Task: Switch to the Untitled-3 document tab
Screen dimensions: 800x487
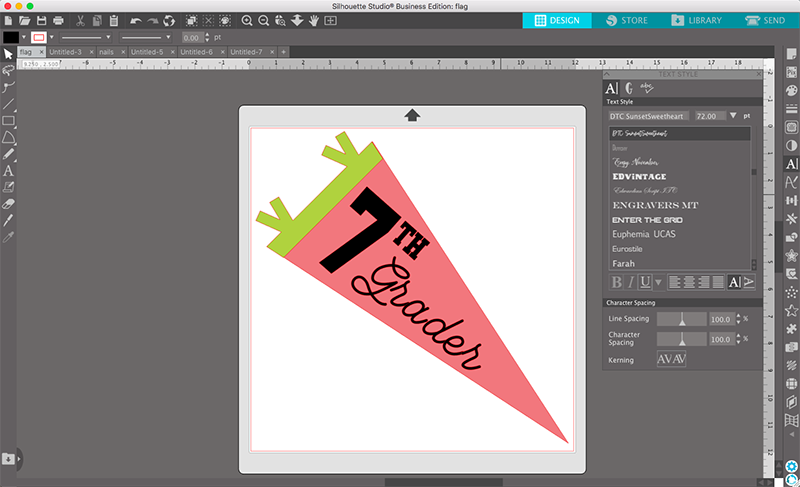Action: pyautogui.click(x=65, y=52)
